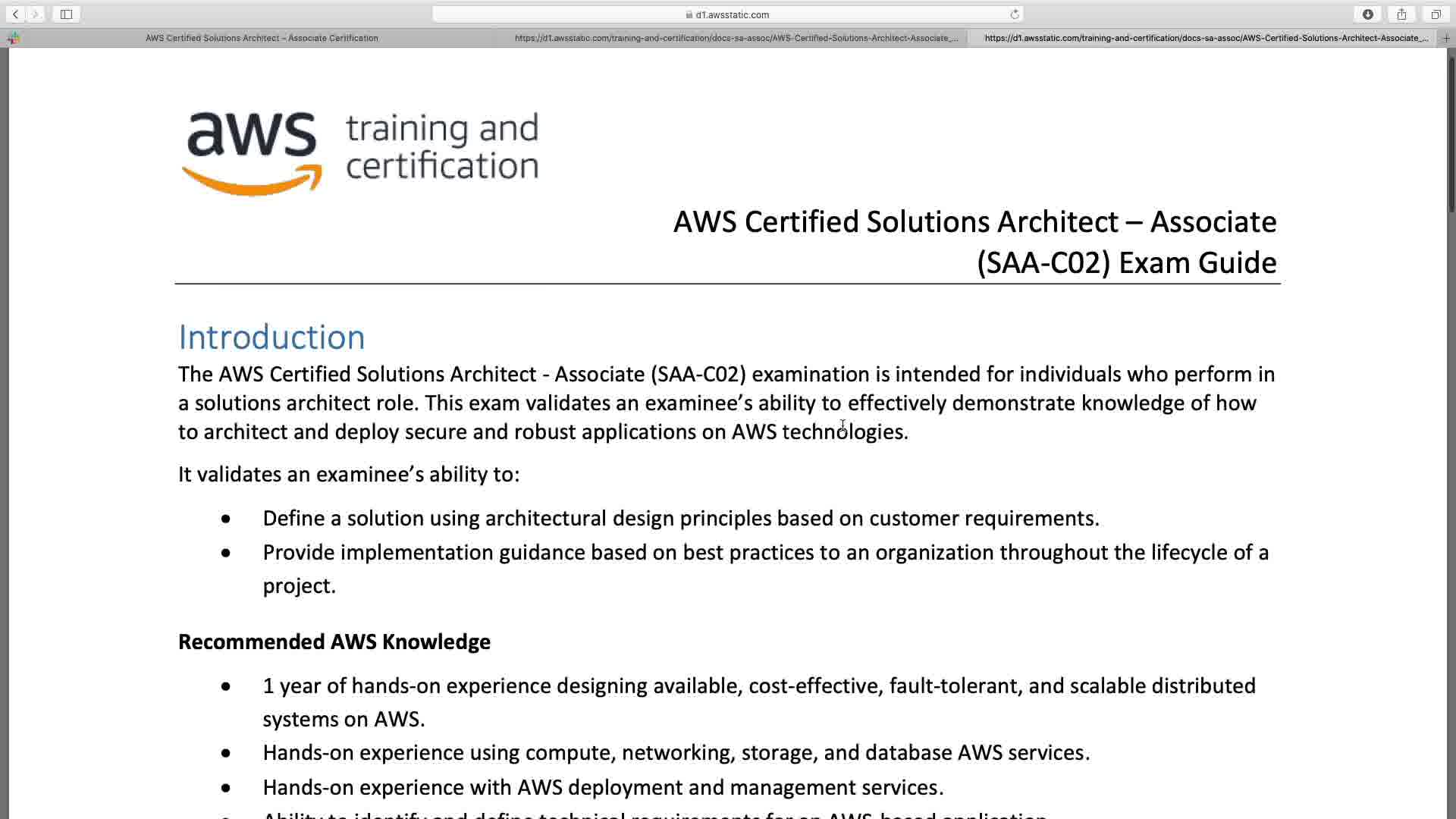Click the 'Define a solution' bullet text

click(680, 519)
